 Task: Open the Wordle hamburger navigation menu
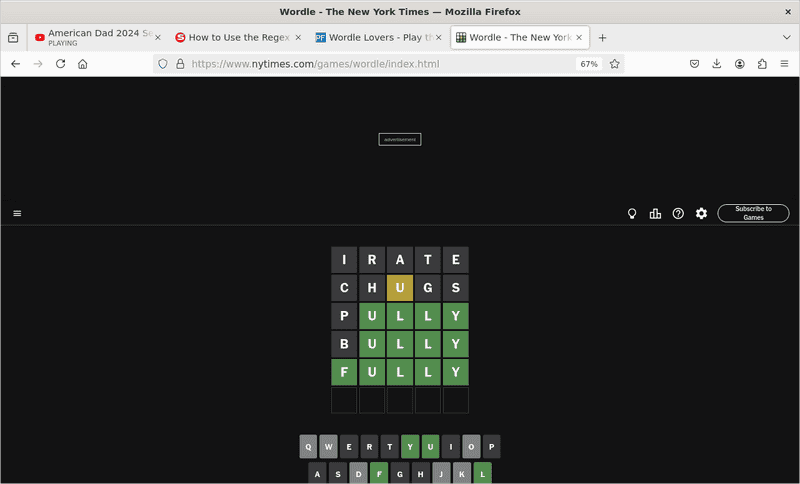[x=17, y=213]
